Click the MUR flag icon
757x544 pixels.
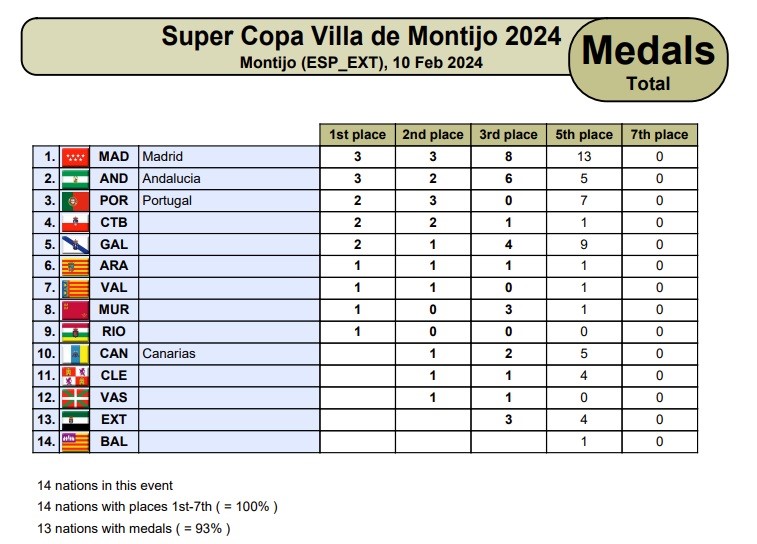(76, 310)
